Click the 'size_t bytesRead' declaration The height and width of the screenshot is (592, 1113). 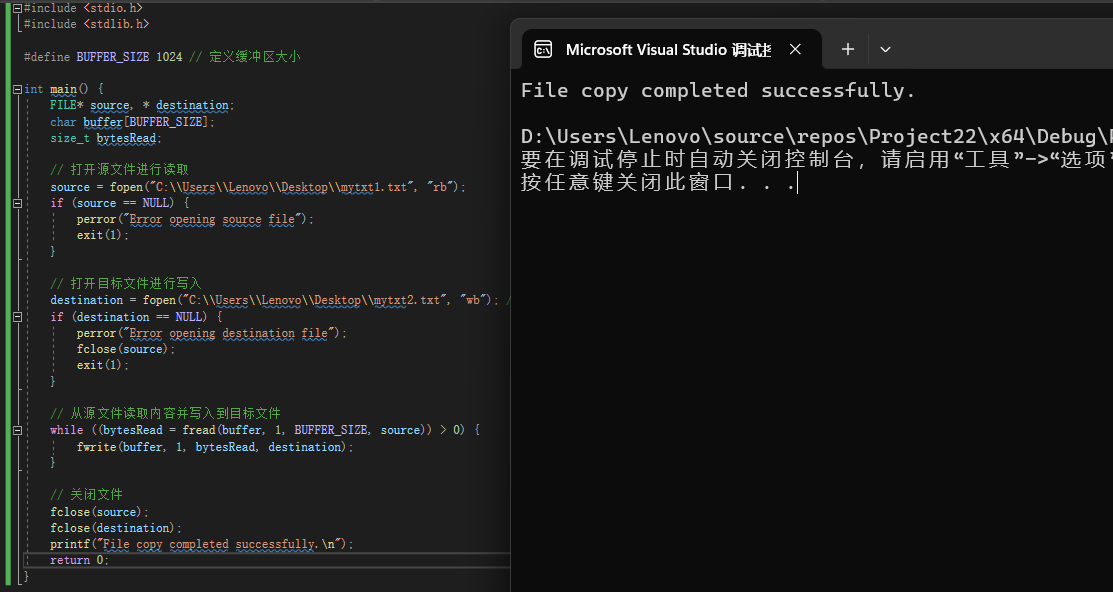point(105,138)
